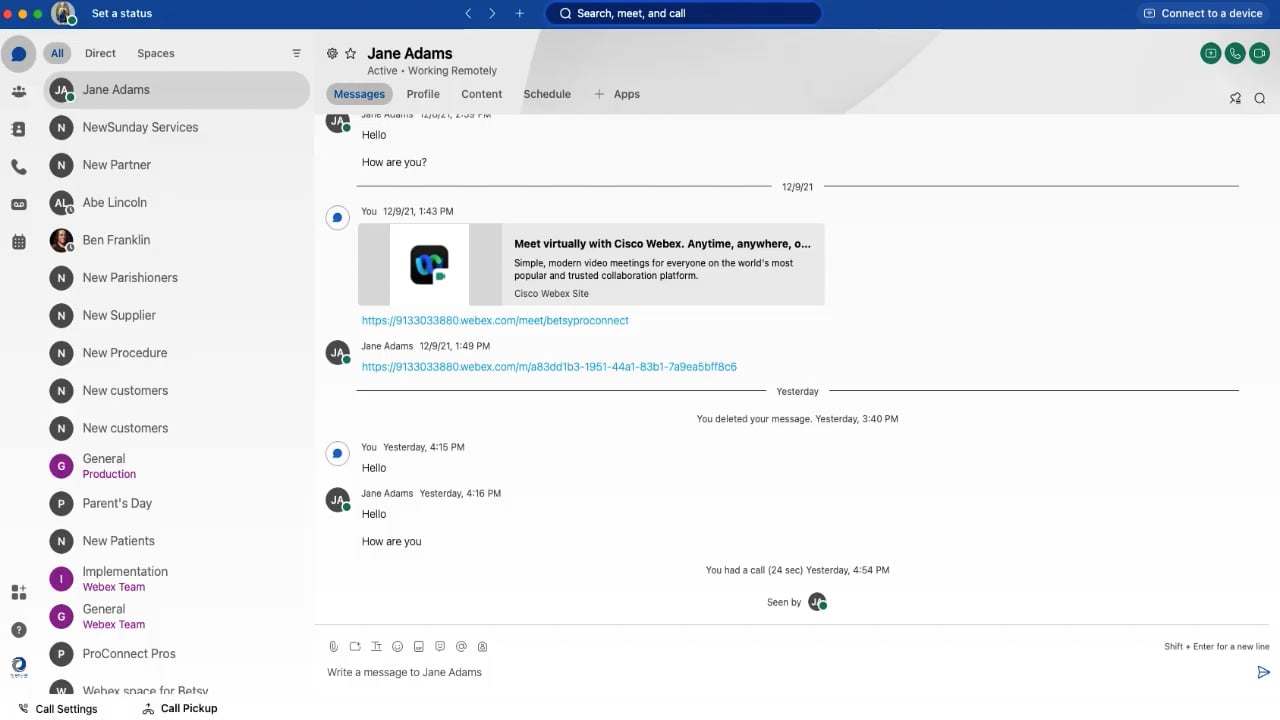
Task: Set a status from the header
Action: pos(122,14)
